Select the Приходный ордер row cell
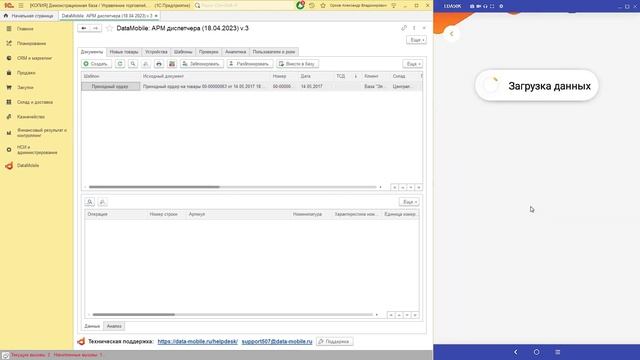The width and height of the screenshot is (640, 360). tap(111, 87)
